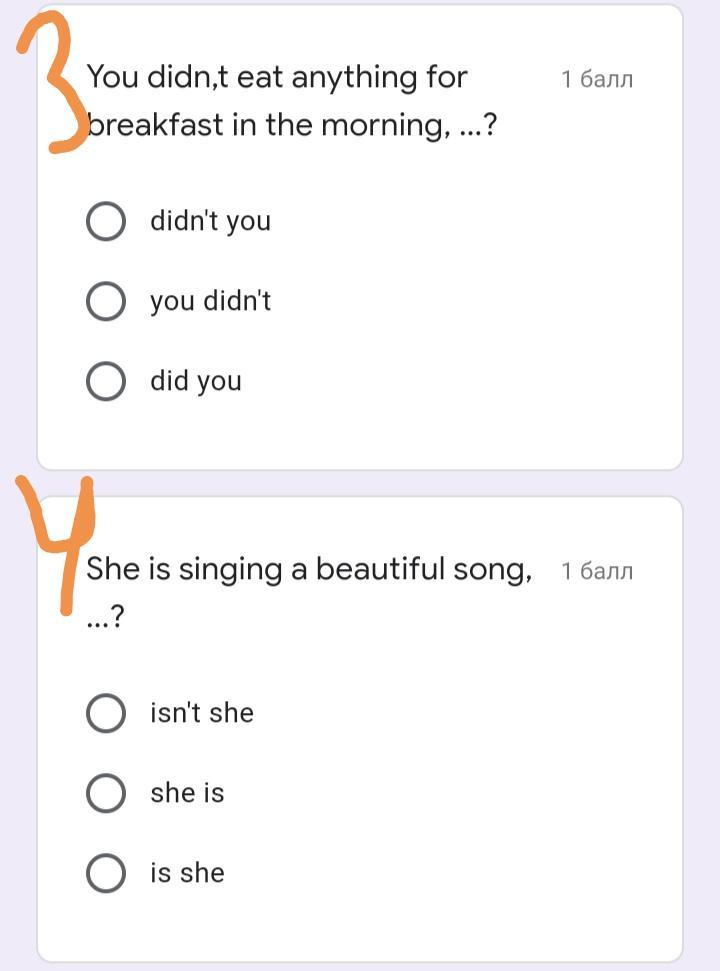720x971 pixels.
Task: Mark the "did you" radio option
Action: click(x=106, y=381)
